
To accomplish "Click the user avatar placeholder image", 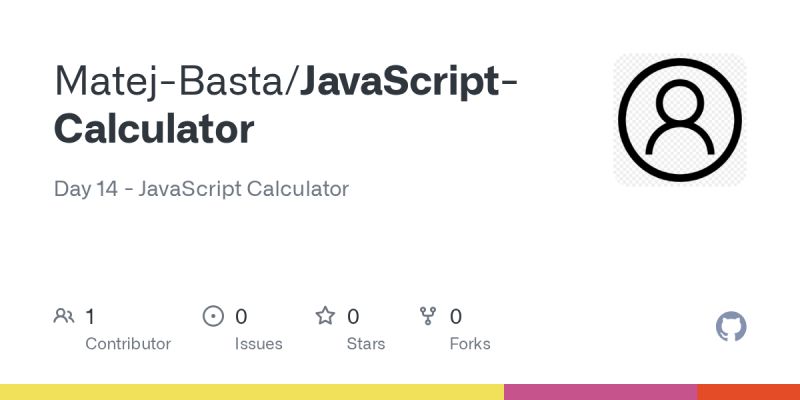I will click(680, 120).
